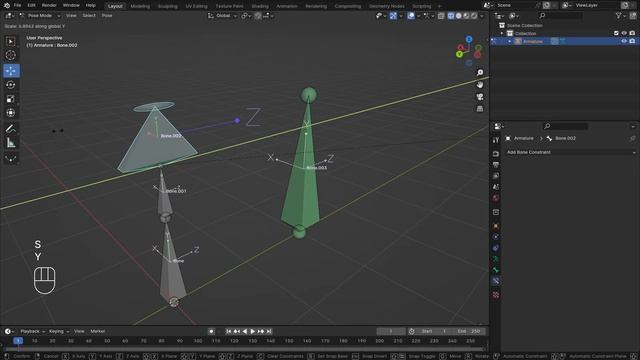
Task: Activate the Transform tool
Action: pos(11,113)
